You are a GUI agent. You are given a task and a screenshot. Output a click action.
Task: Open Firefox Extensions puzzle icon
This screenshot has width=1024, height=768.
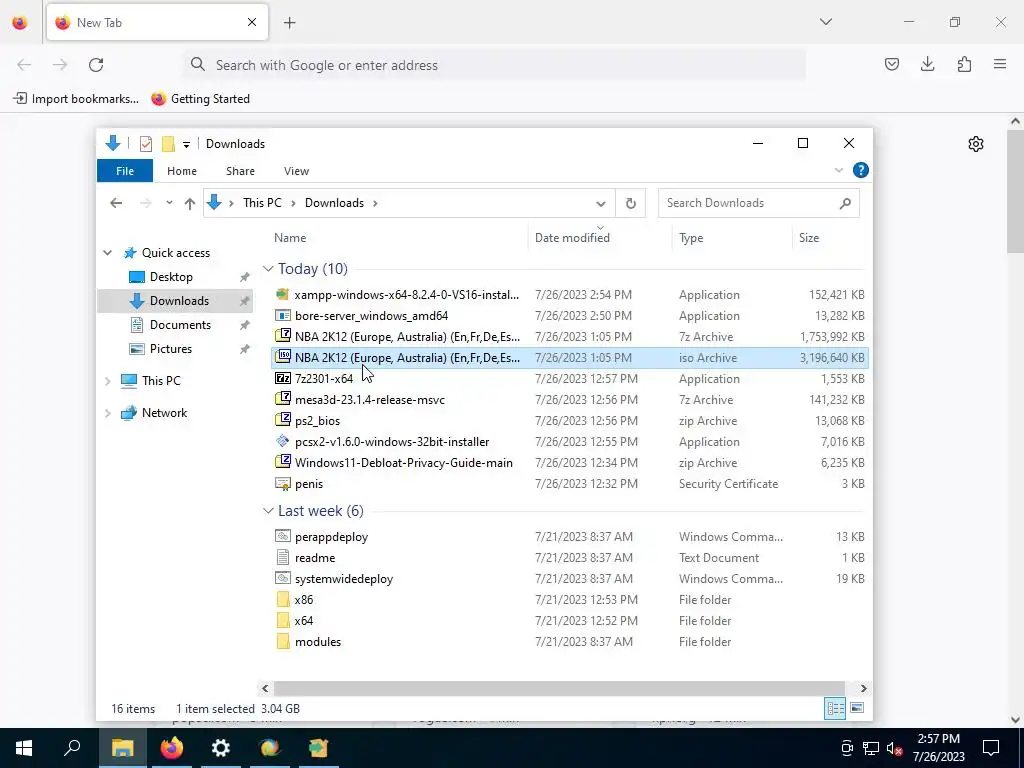coord(964,64)
